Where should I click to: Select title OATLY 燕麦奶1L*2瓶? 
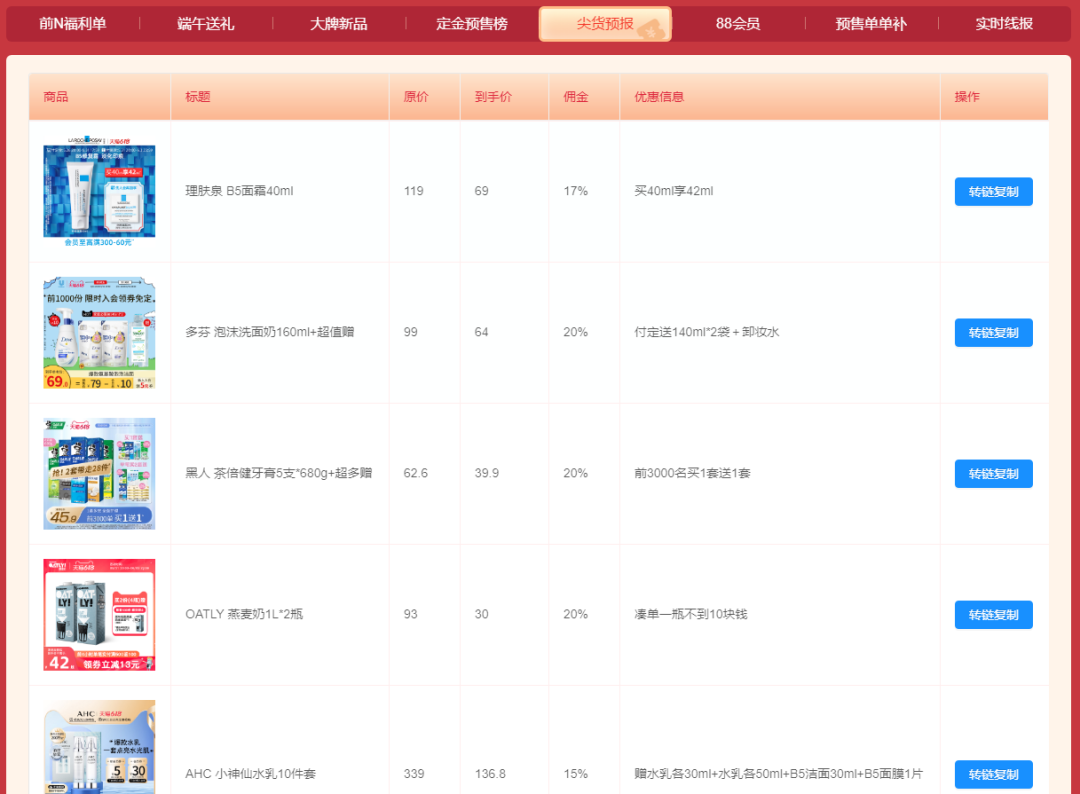(244, 615)
